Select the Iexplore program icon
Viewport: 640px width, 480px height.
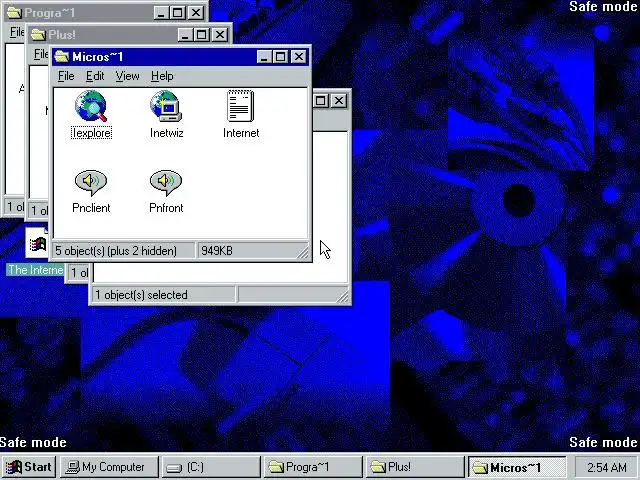tap(91, 107)
